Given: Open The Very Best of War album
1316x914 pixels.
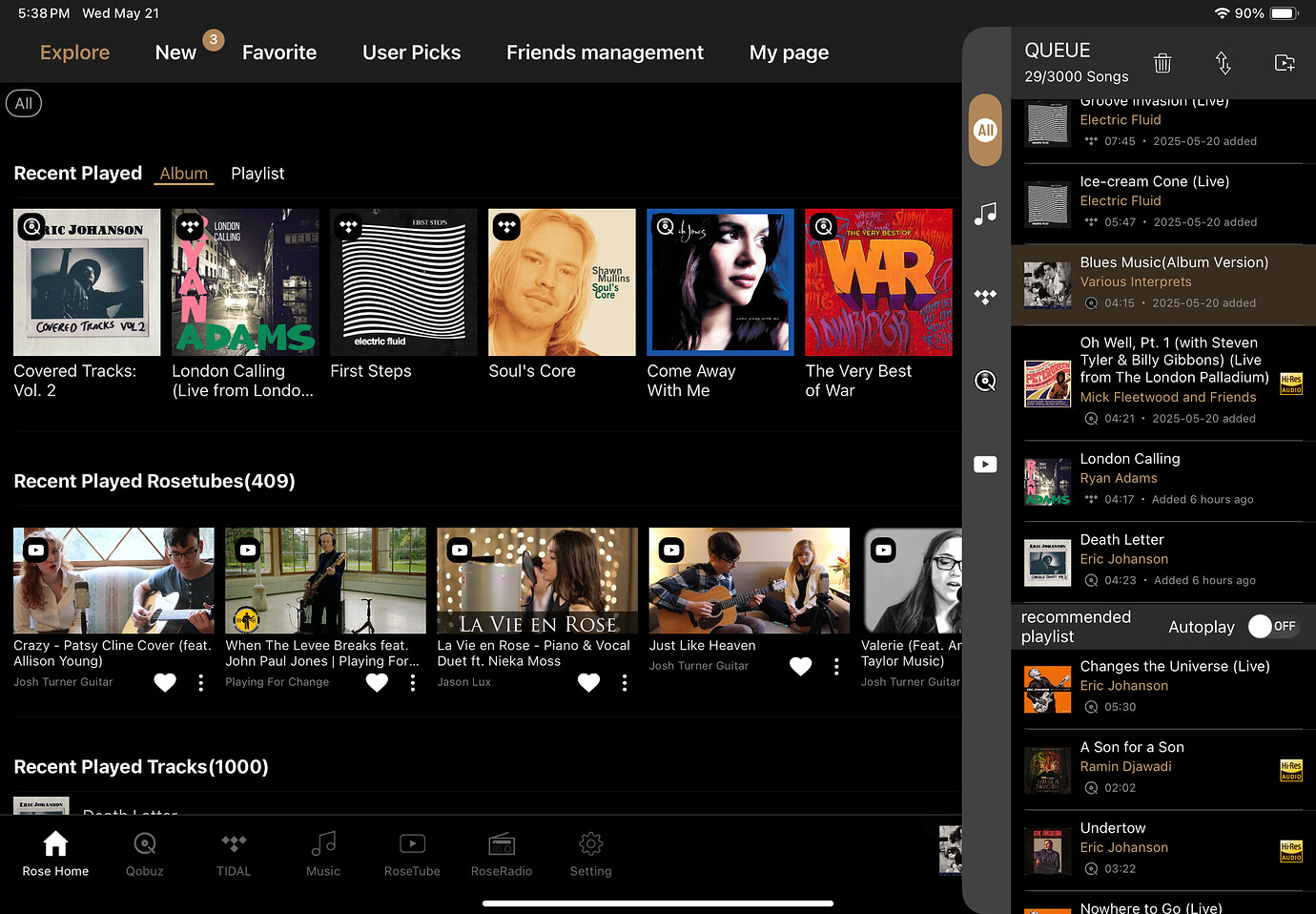Looking at the screenshot, I should click(878, 282).
